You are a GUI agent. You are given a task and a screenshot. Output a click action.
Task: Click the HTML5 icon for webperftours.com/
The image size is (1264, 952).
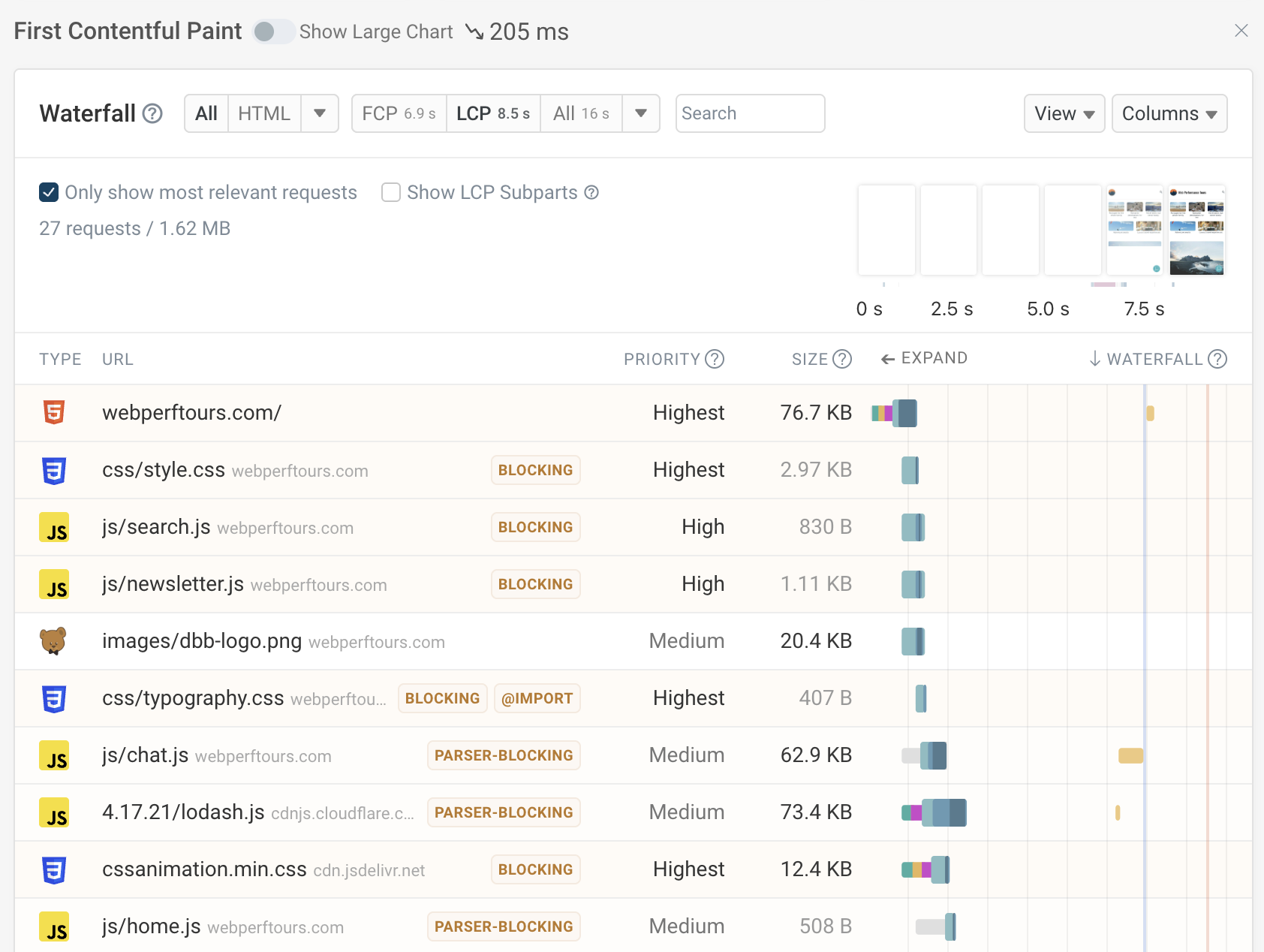54,413
